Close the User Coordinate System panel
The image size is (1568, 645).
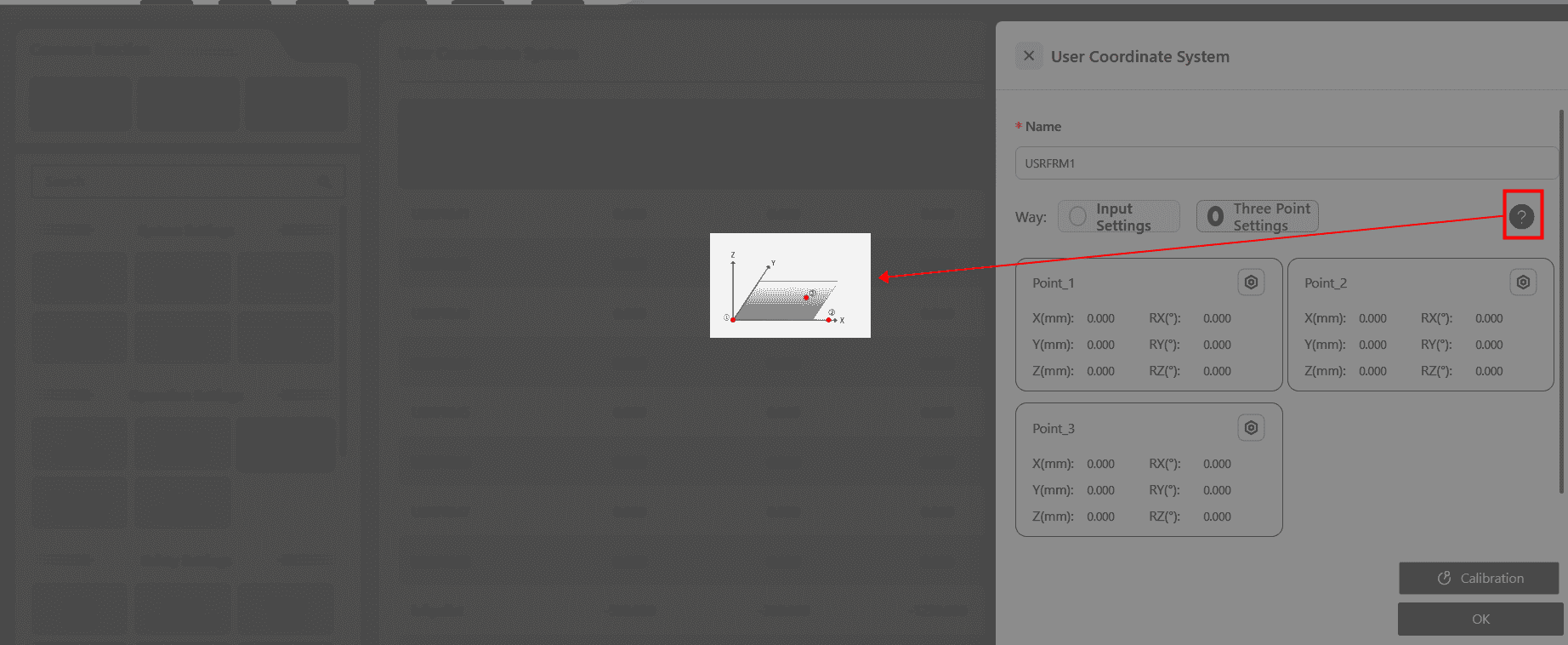click(x=1029, y=56)
